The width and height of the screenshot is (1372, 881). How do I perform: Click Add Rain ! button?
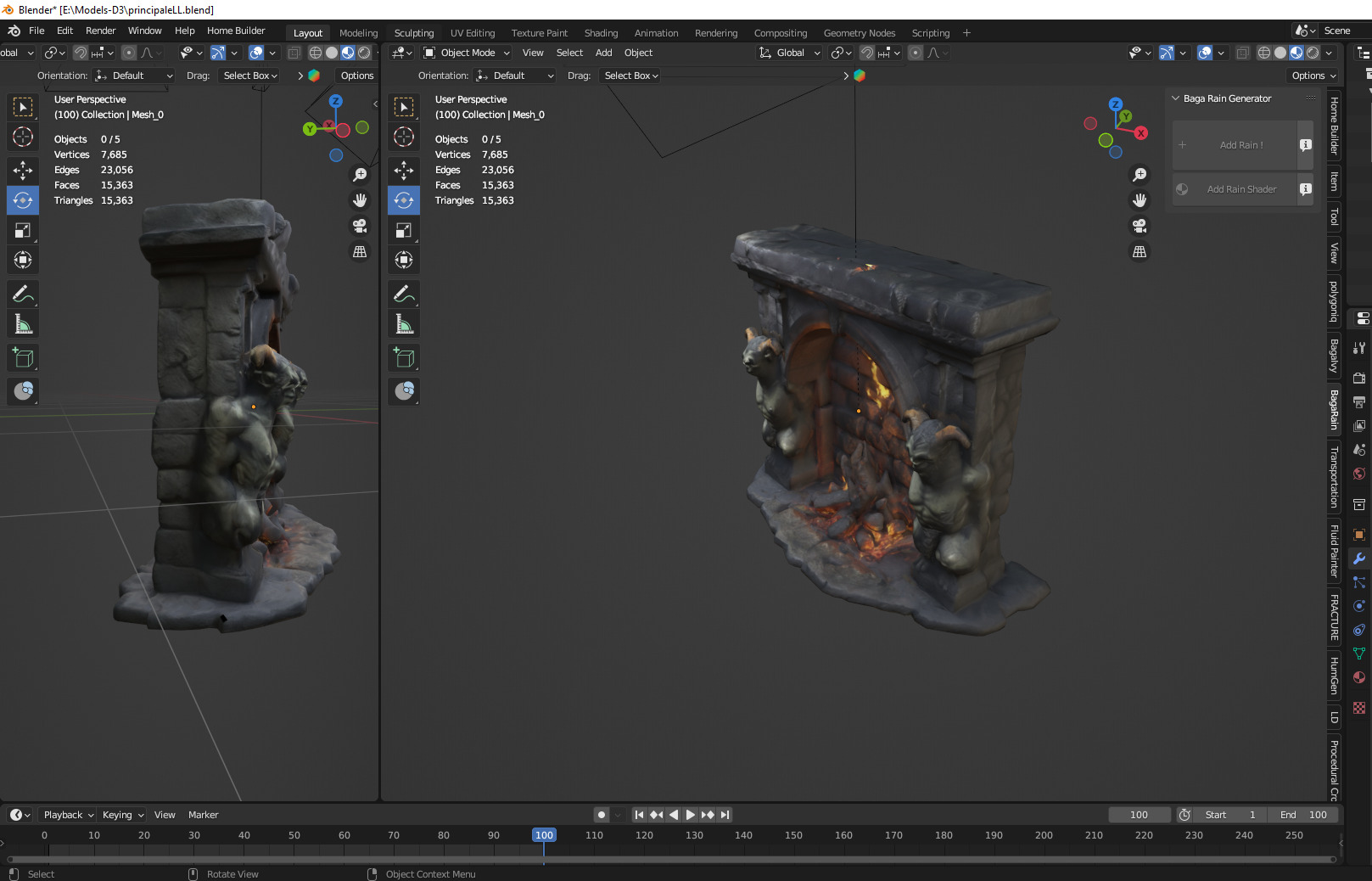click(x=1235, y=145)
